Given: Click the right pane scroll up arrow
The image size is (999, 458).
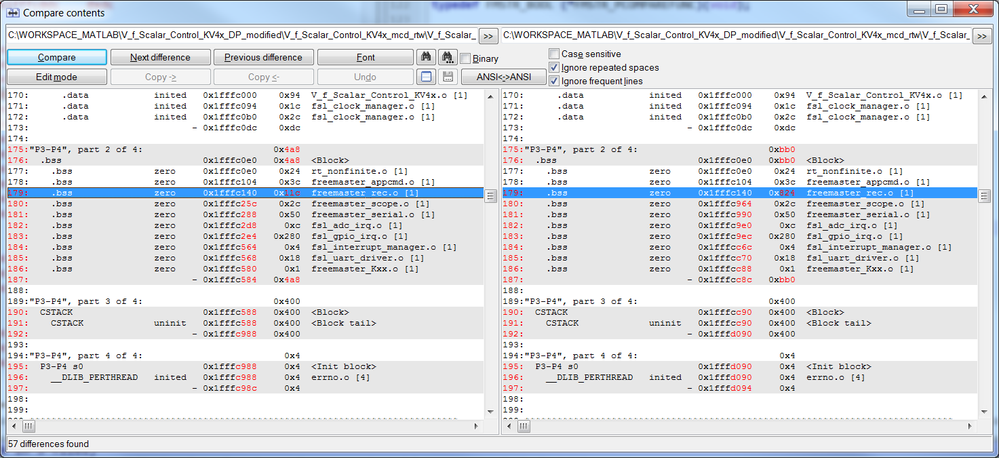Looking at the screenshot, I should click(x=985, y=96).
